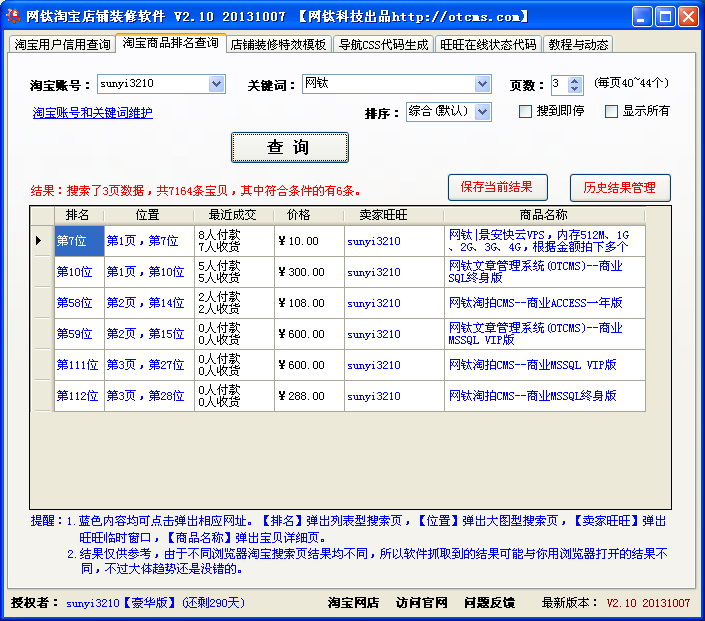
Task: Click ranking cell 第59位
Action: coord(79,334)
